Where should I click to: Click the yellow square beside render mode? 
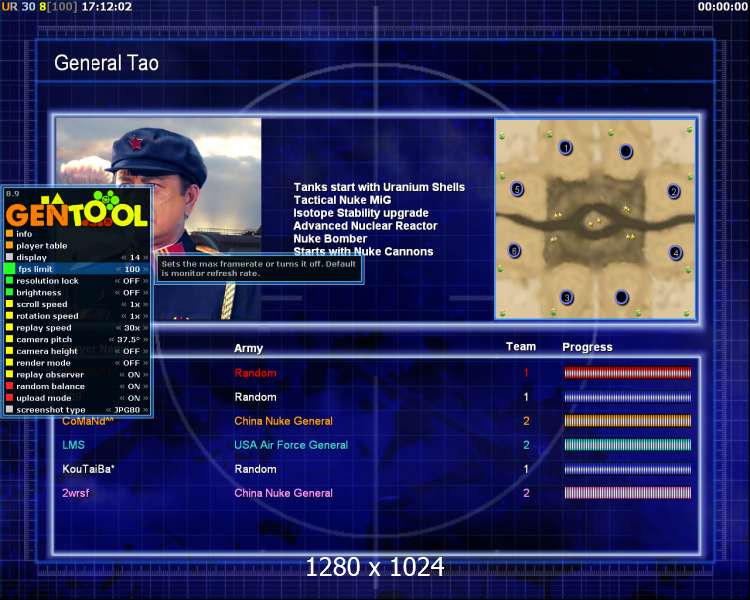point(9,363)
